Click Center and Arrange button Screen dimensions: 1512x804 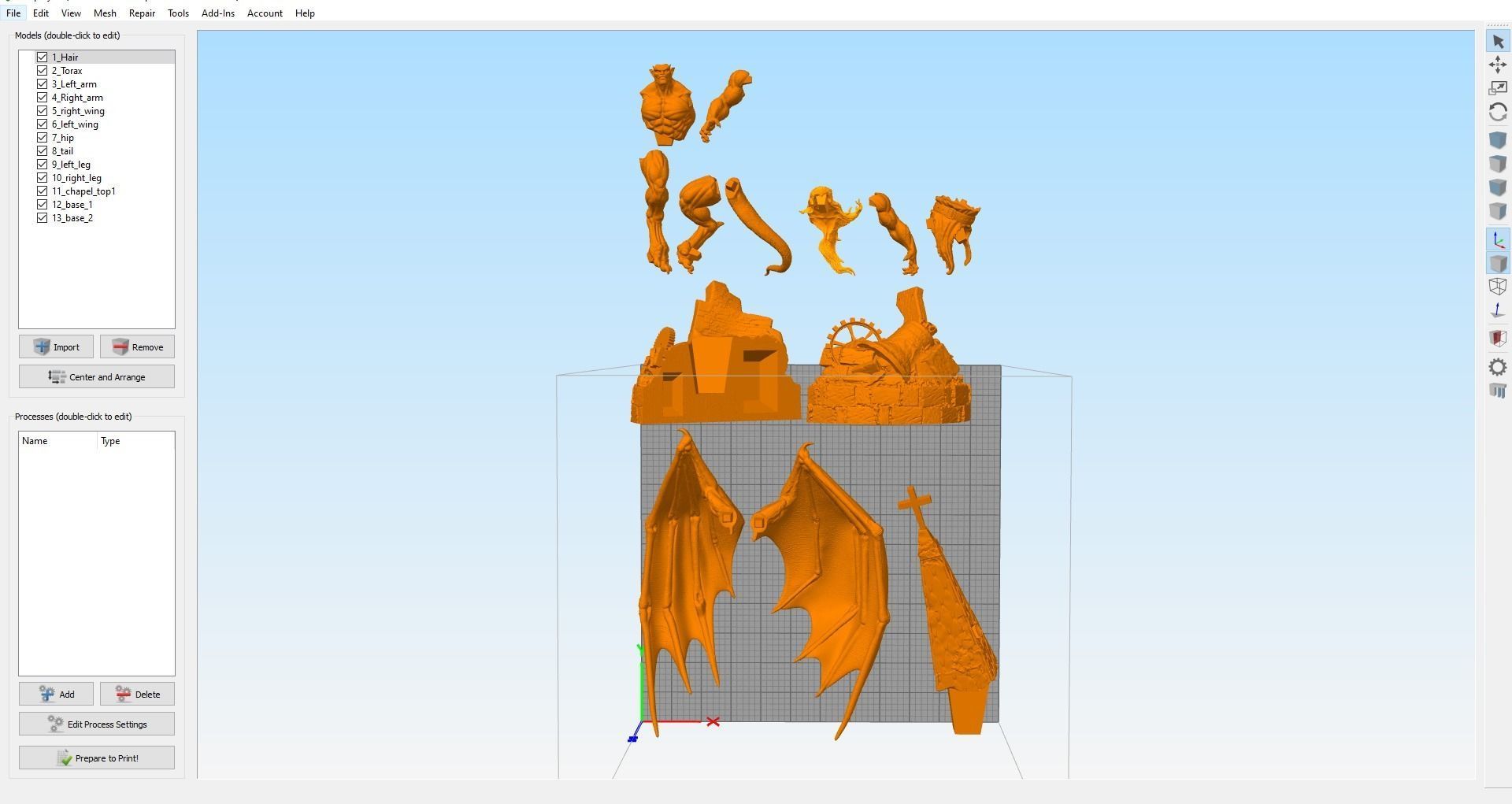pyautogui.click(x=97, y=377)
